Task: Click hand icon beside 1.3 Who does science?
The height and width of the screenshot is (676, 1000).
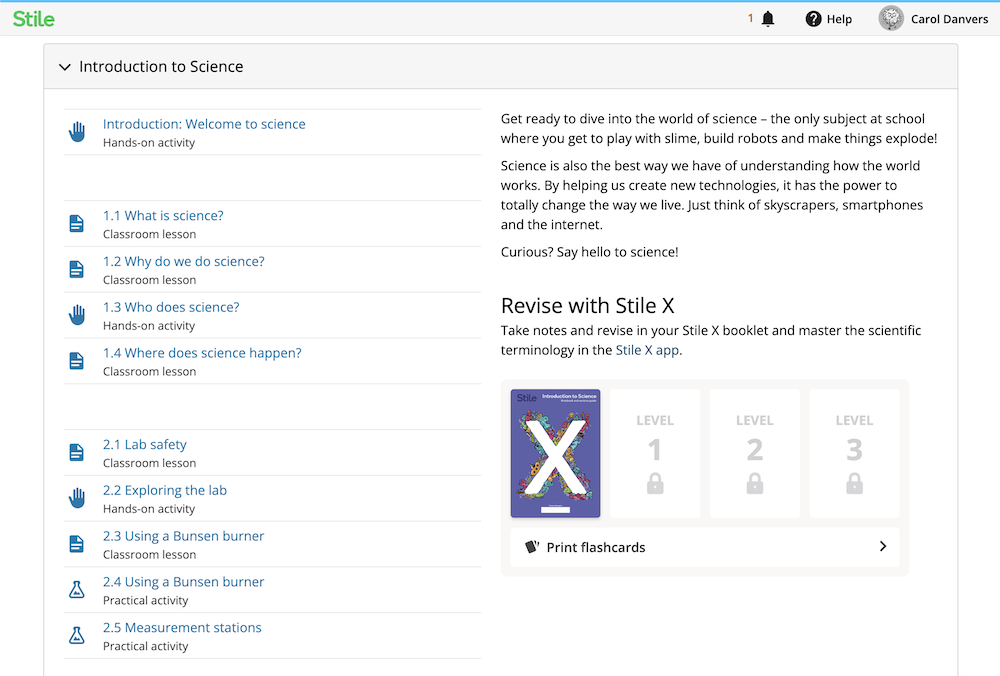Action: coord(77,315)
